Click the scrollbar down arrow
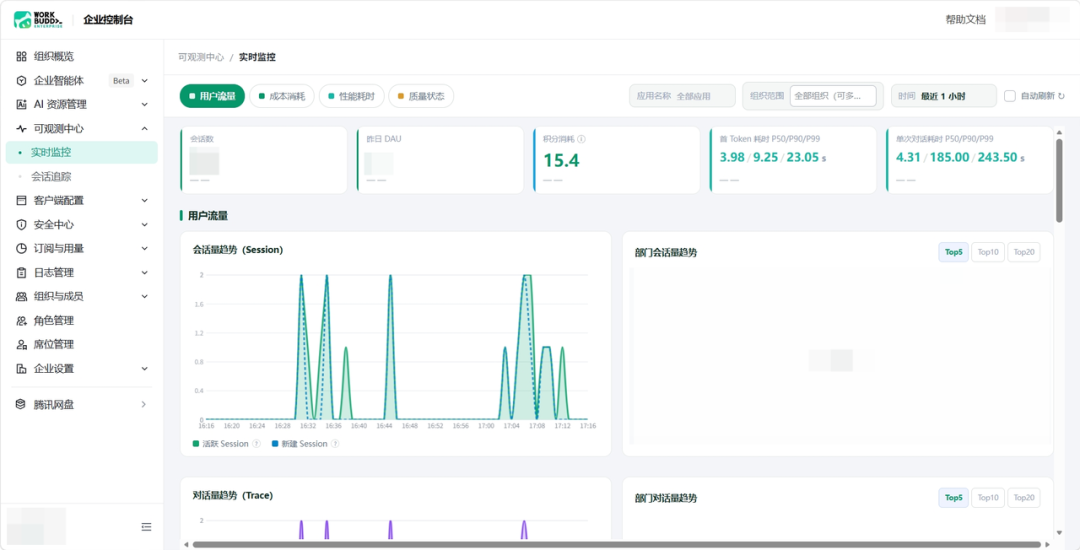 tap(1059, 532)
